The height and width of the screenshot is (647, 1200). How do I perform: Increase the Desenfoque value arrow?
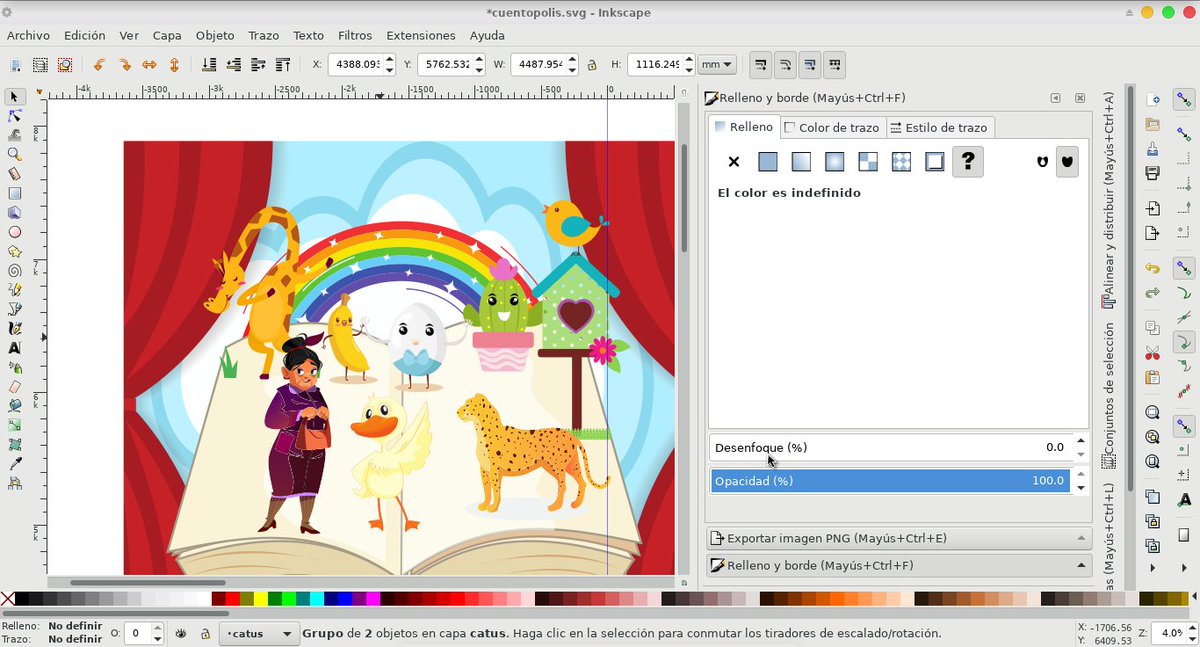[x=1080, y=441]
